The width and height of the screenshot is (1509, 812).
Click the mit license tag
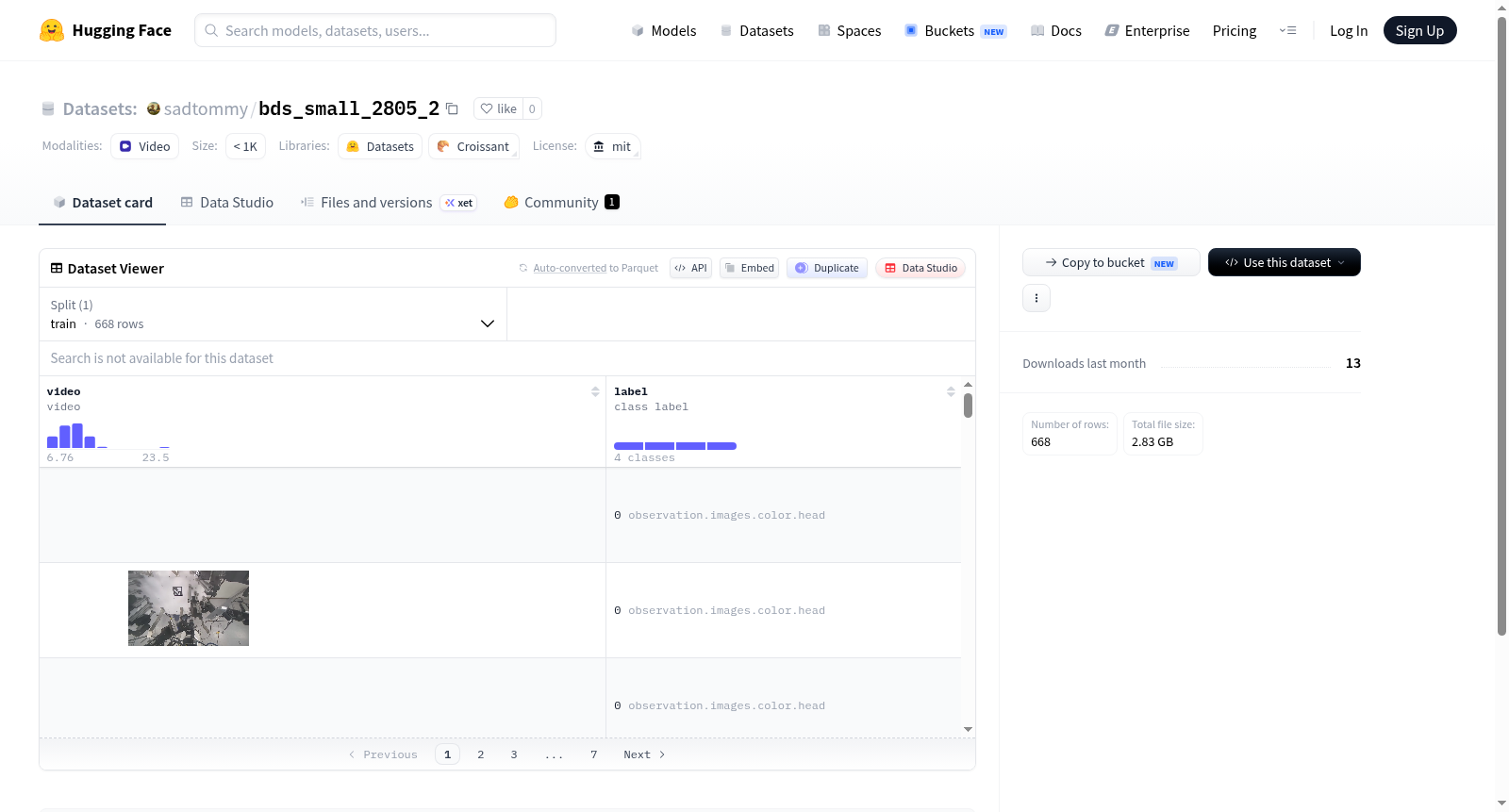[613, 146]
